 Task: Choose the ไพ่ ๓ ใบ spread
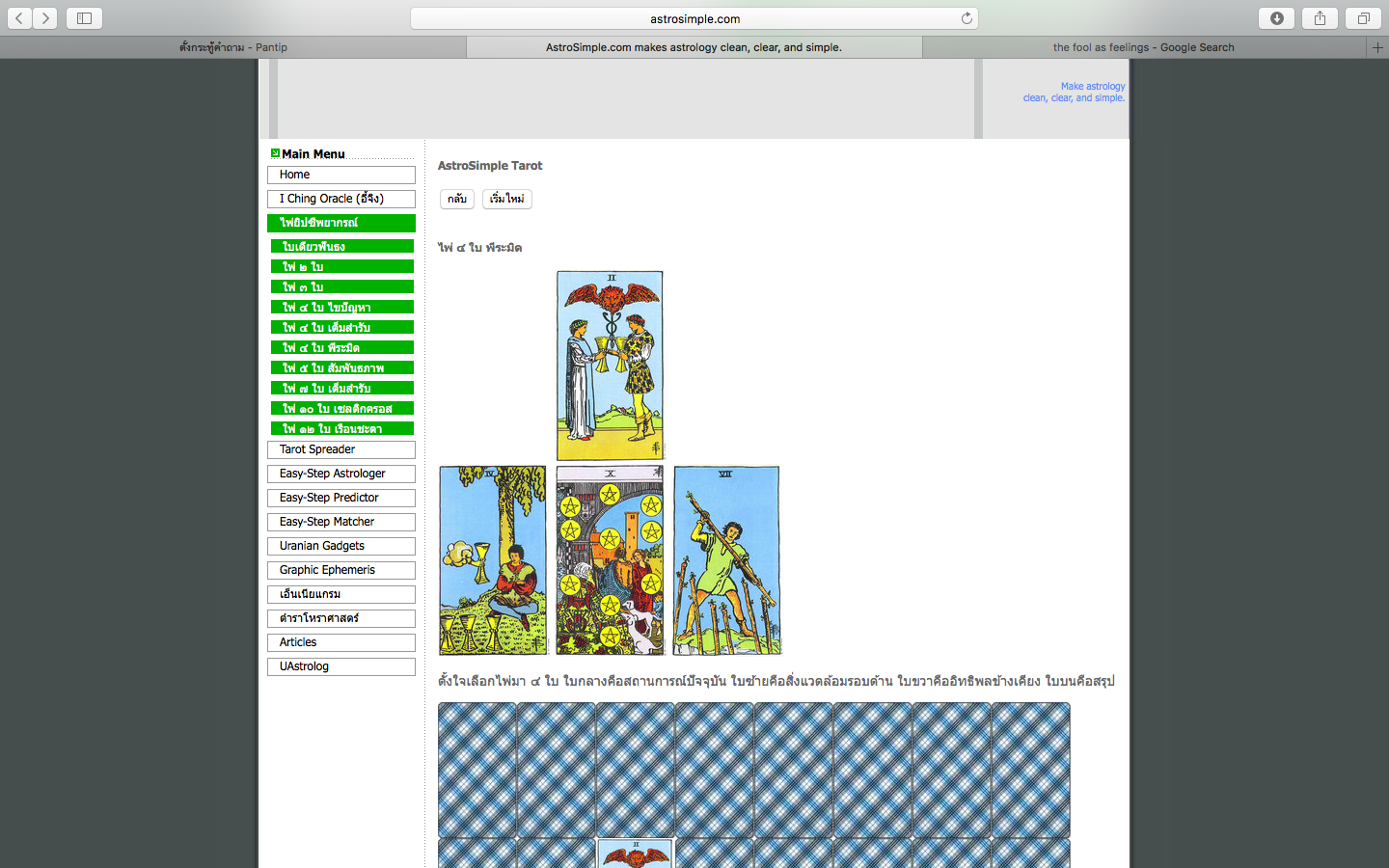coord(342,287)
